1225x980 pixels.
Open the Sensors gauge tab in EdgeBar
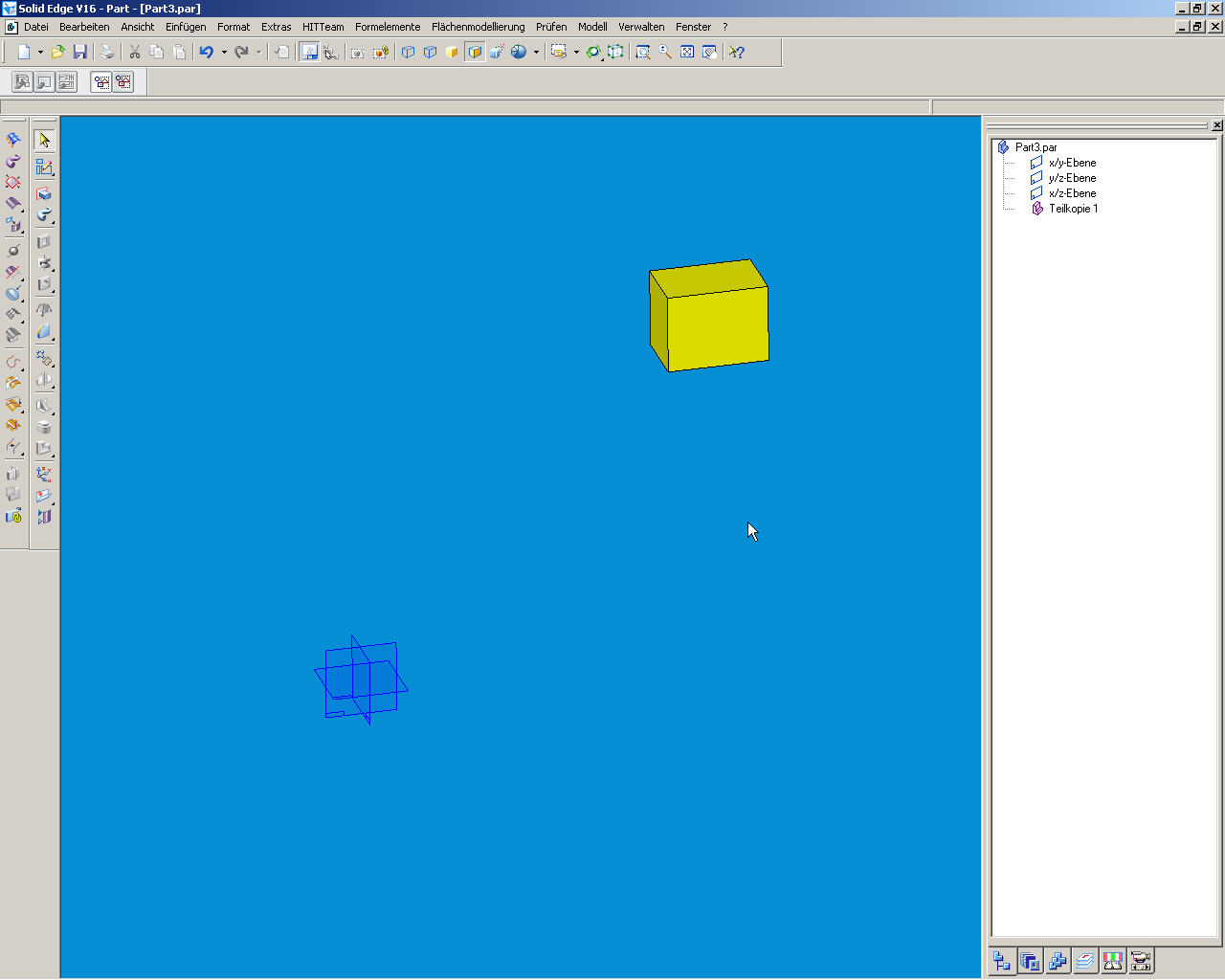[x=1112, y=961]
